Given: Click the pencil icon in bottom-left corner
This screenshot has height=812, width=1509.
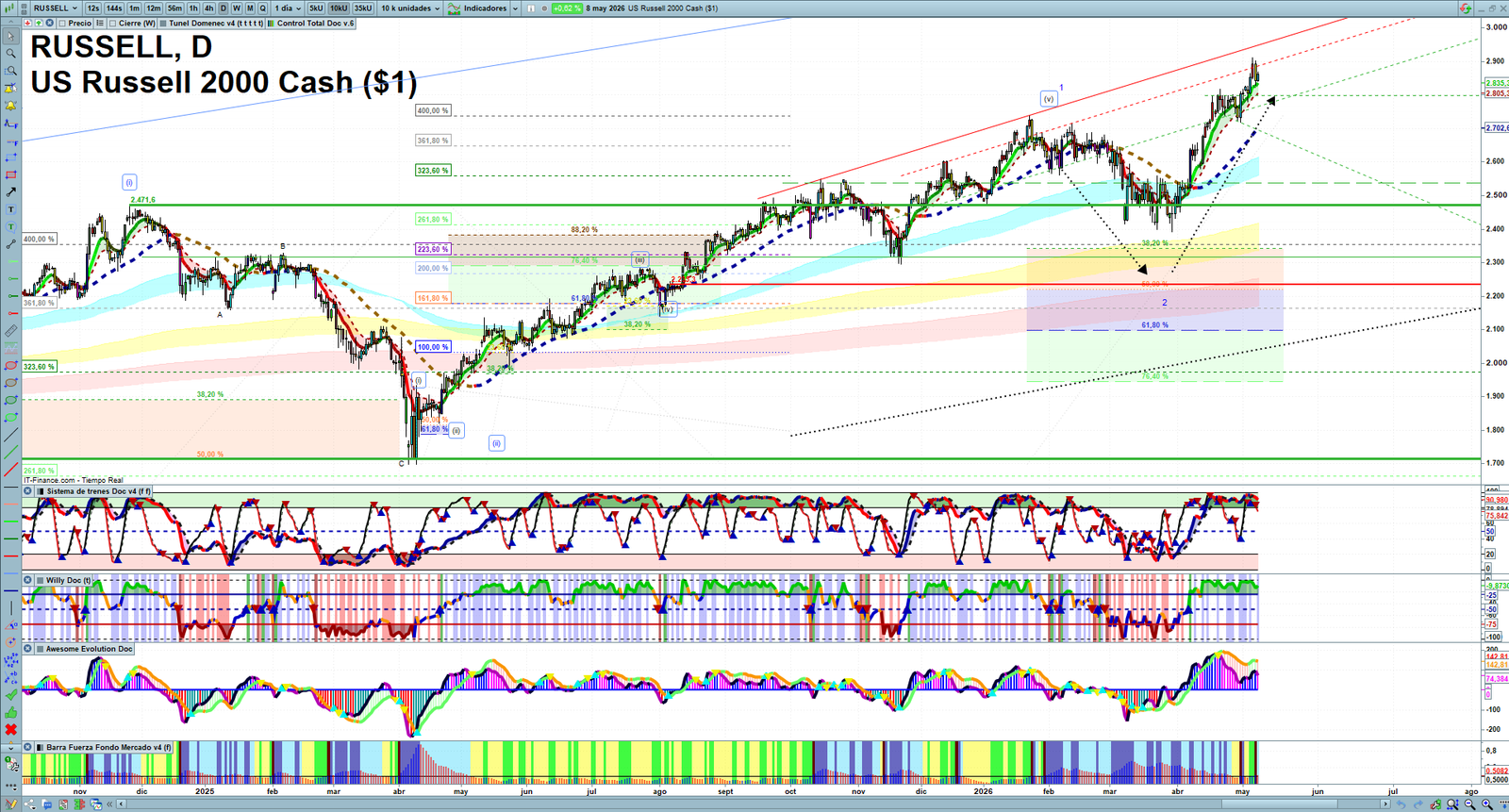Looking at the screenshot, I should pos(11,804).
